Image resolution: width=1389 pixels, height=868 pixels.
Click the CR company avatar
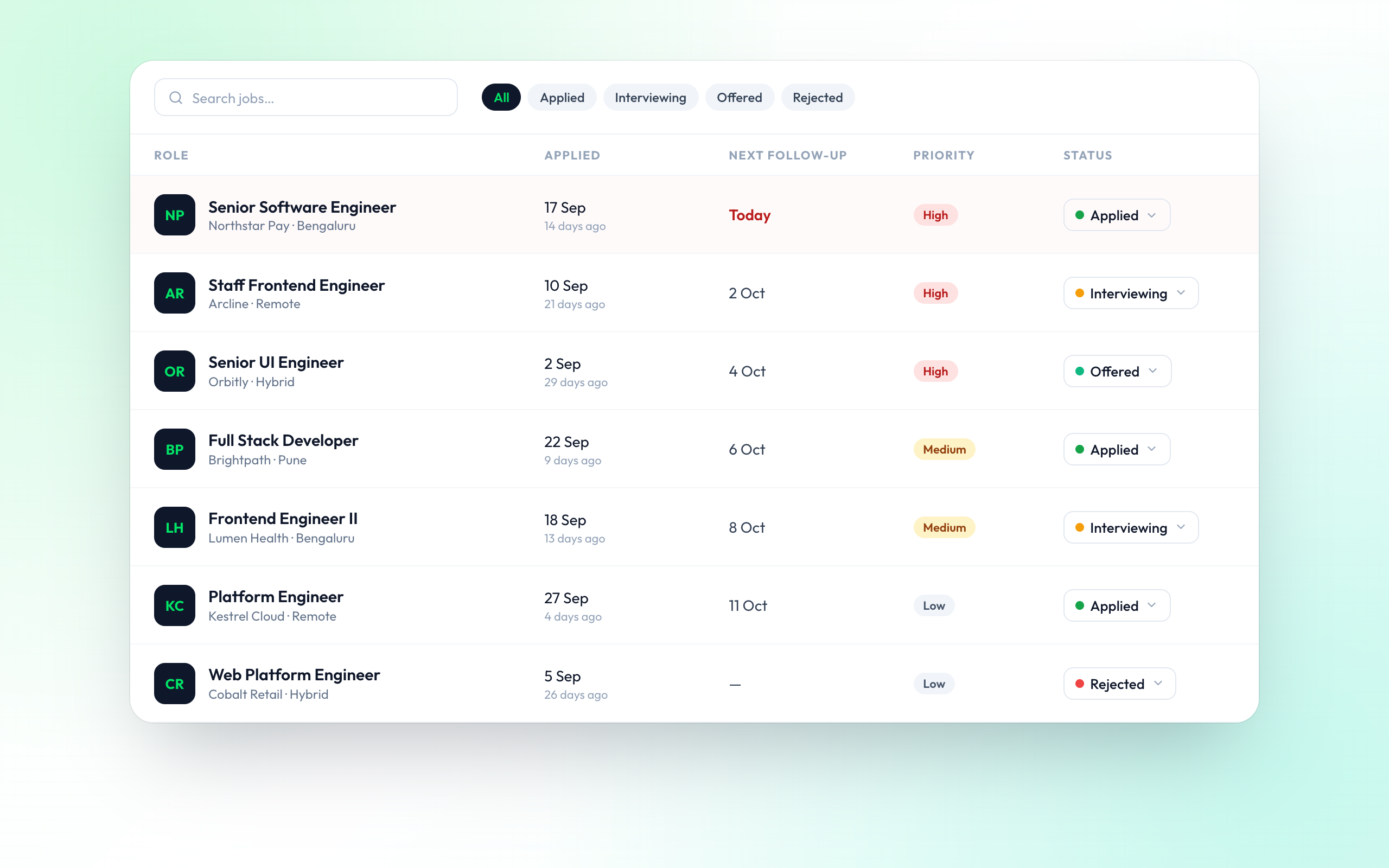pyautogui.click(x=175, y=683)
